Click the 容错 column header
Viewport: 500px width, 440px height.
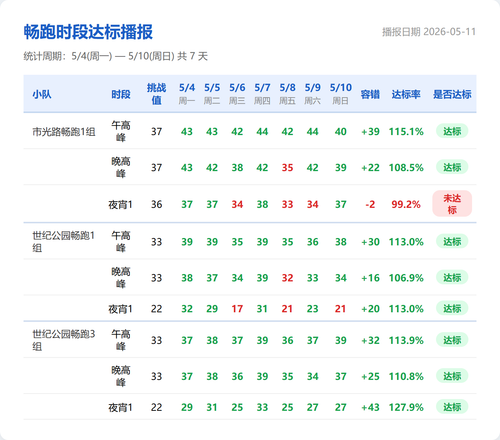point(370,94)
